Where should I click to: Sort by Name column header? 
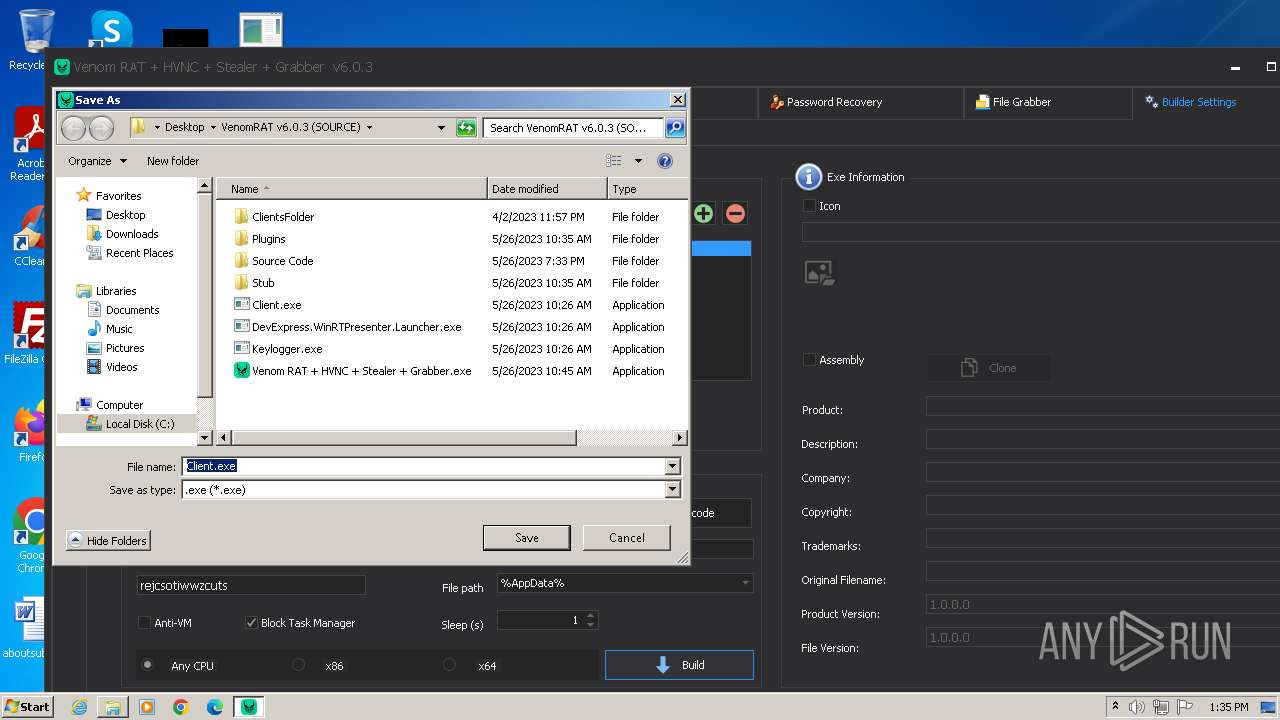point(352,189)
